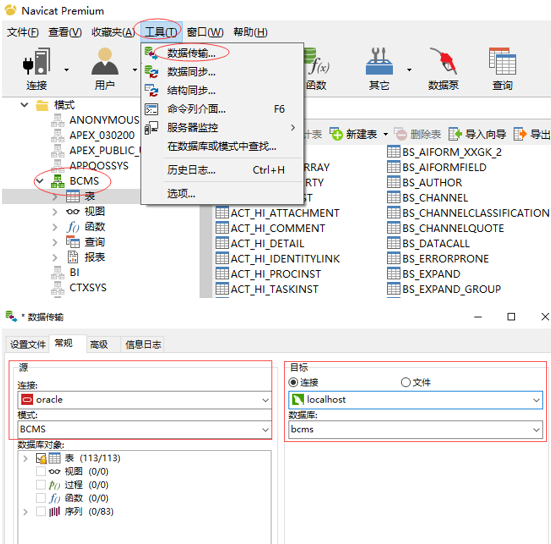This screenshot has width=551, height=544.
Task: Click the 数据泵 data pump icon
Action: [x=443, y=61]
